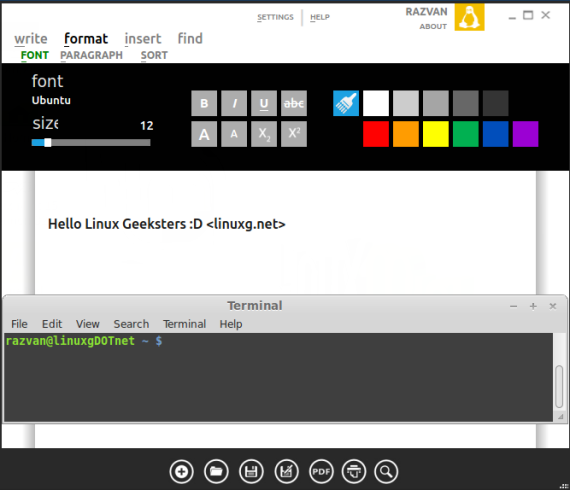
Task: Pick the red color swatch
Action: (376, 134)
